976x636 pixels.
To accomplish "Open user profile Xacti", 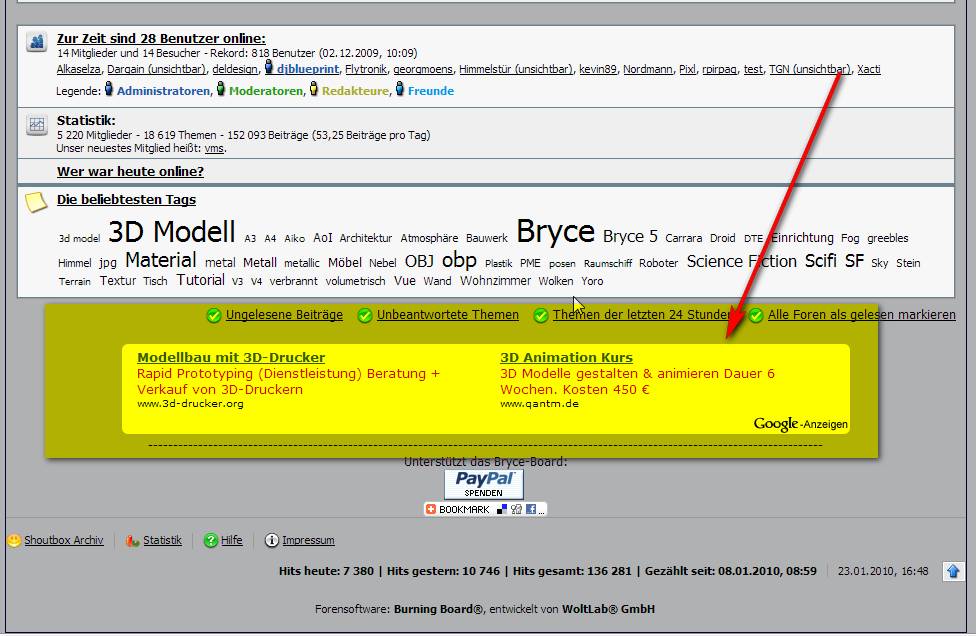I will tap(869, 69).
